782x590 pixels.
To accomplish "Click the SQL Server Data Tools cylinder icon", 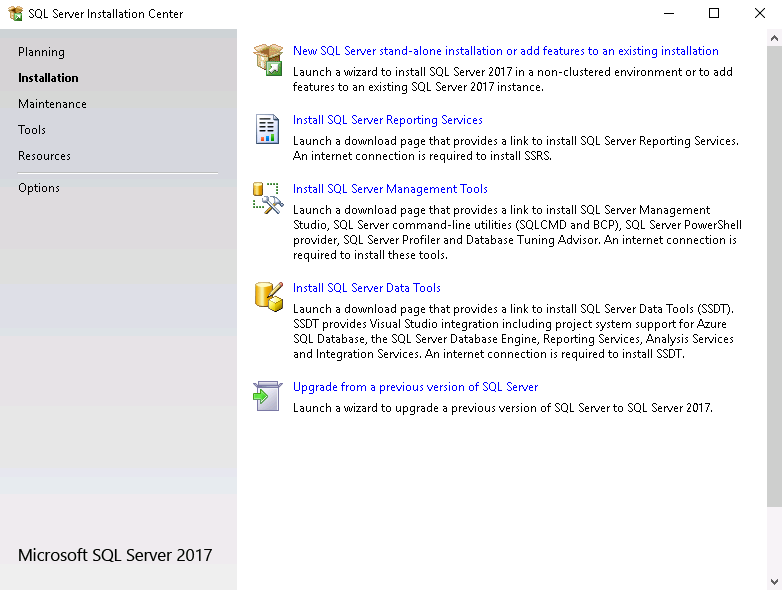I will 268,297.
